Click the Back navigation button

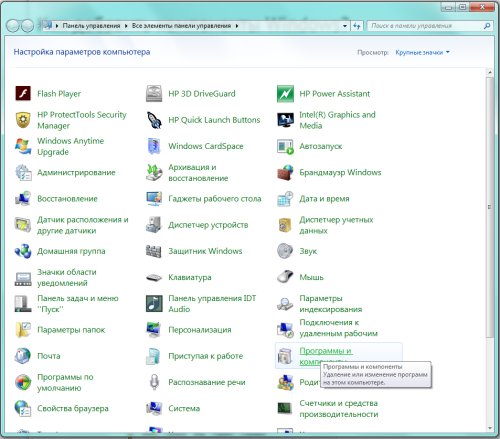click(13, 26)
